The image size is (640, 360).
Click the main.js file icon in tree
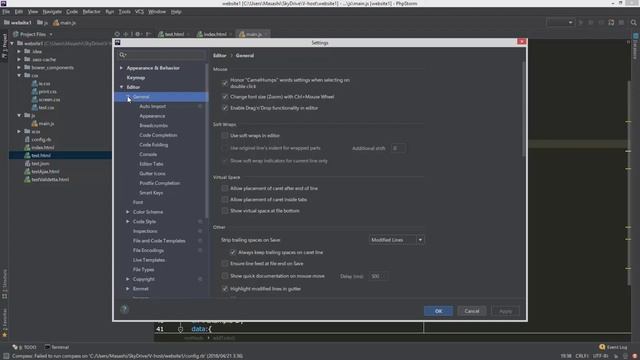click(x=35, y=123)
